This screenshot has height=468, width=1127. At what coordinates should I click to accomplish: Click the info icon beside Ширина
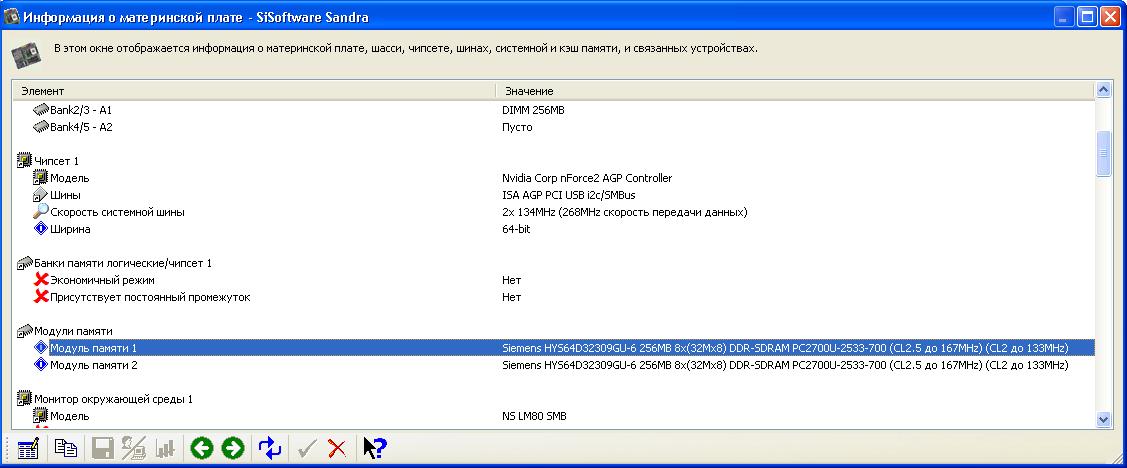41,229
